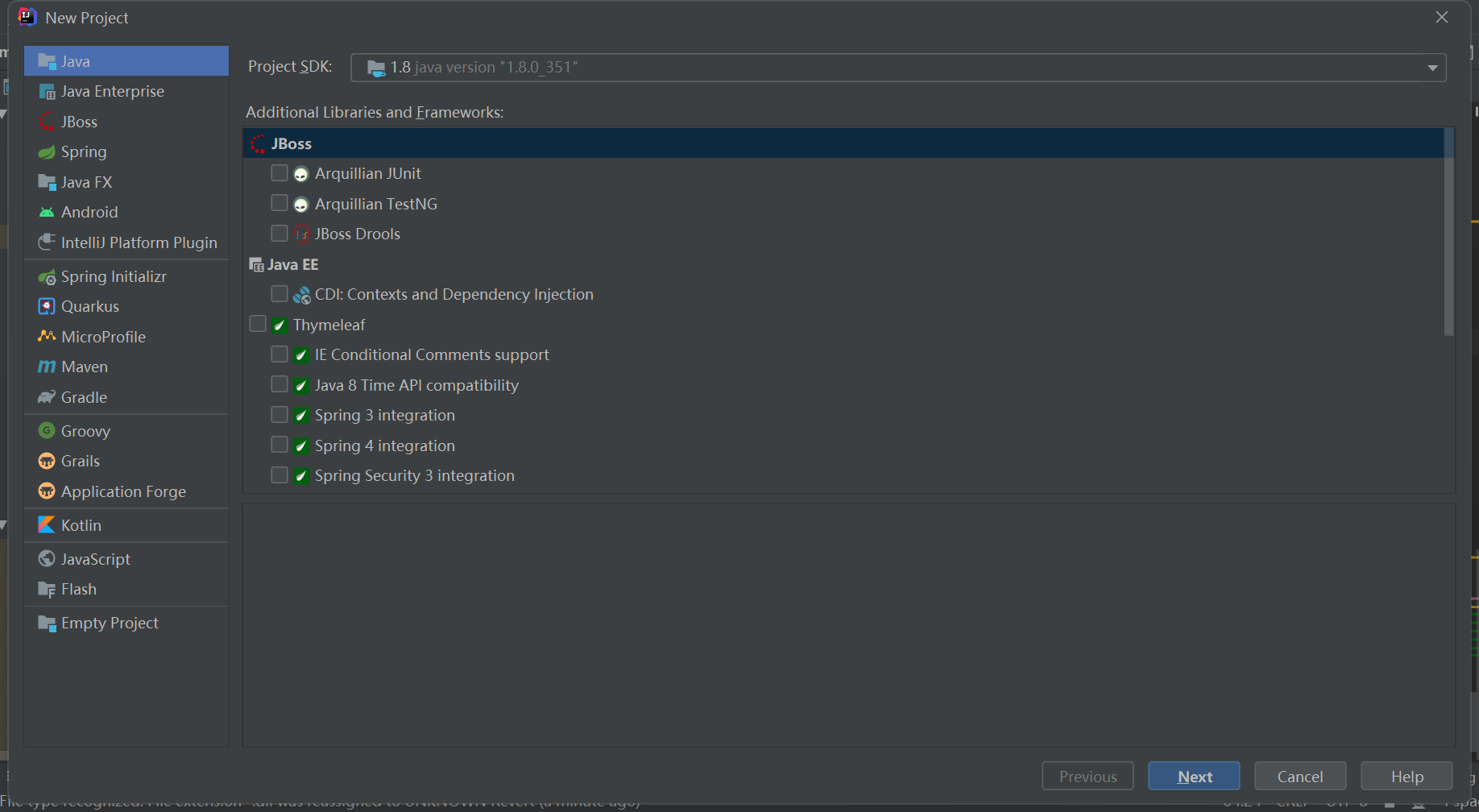Viewport: 1479px width, 812px height.
Task: Check Java 8 Time API compatibility
Action: point(280,384)
